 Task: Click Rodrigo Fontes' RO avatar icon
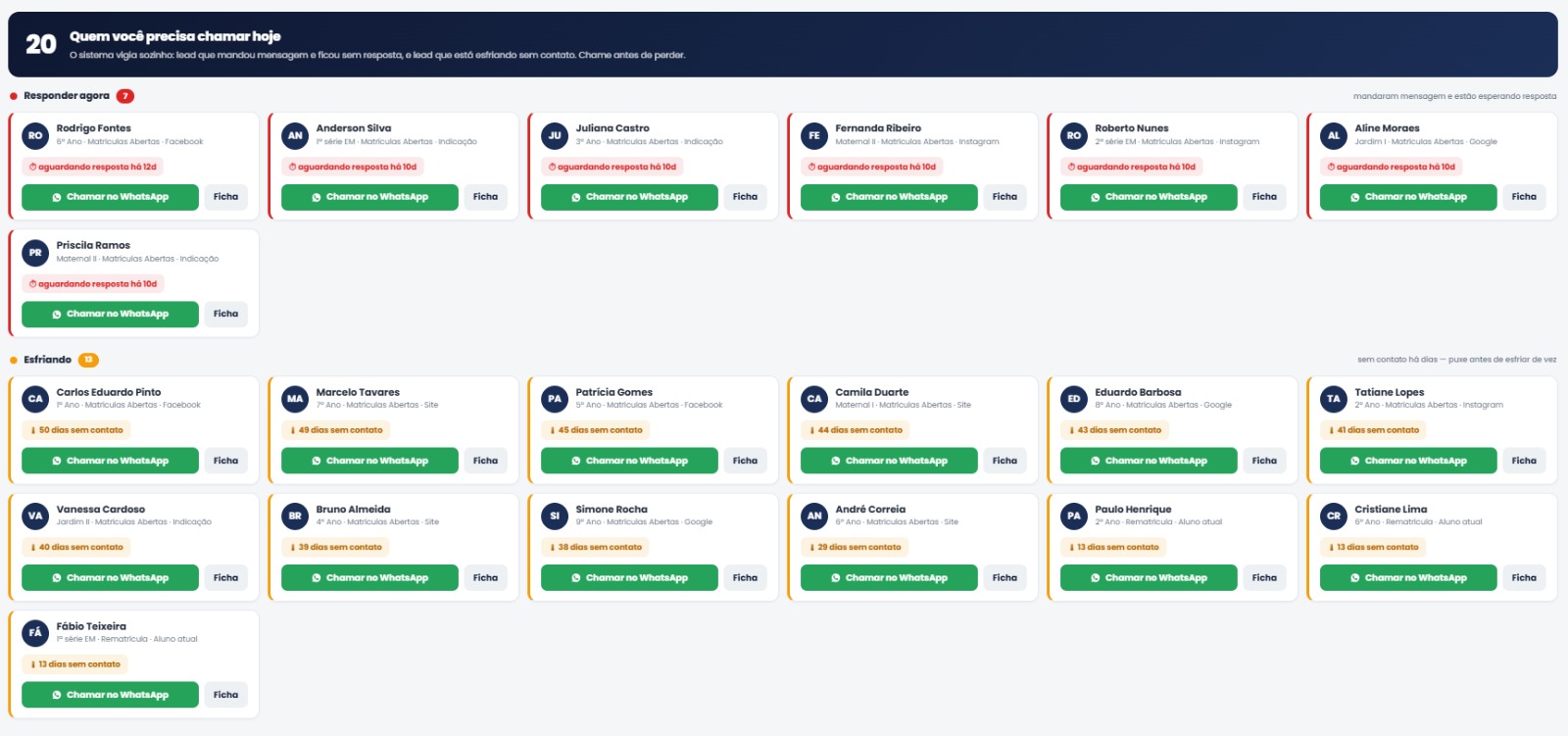click(35, 135)
